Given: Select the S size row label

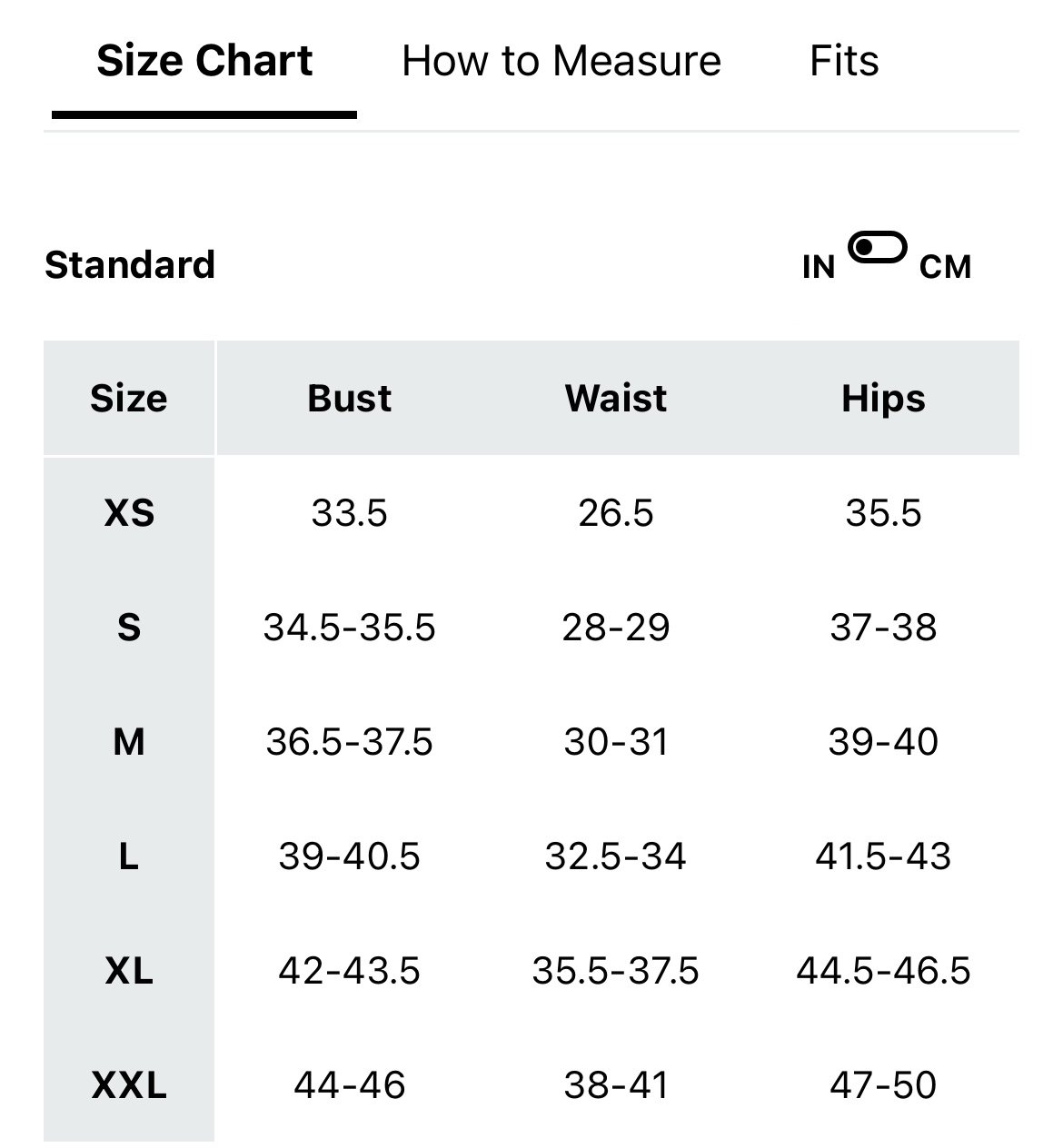Looking at the screenshot, I should [129, 628].
